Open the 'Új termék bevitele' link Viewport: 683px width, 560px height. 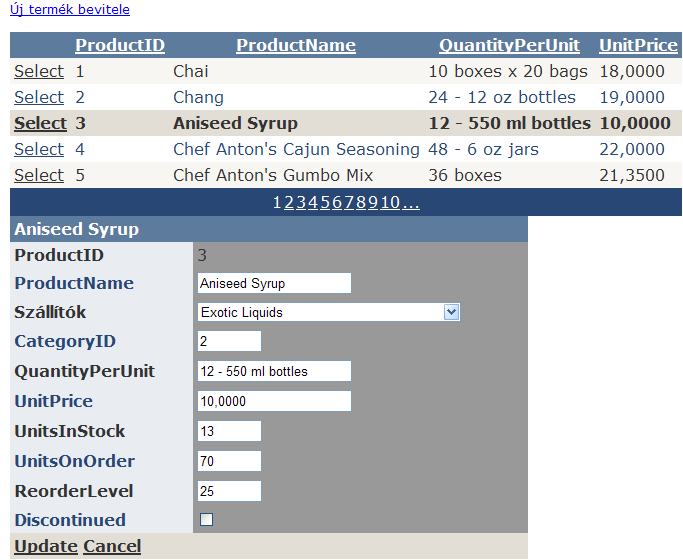(70, 9)
